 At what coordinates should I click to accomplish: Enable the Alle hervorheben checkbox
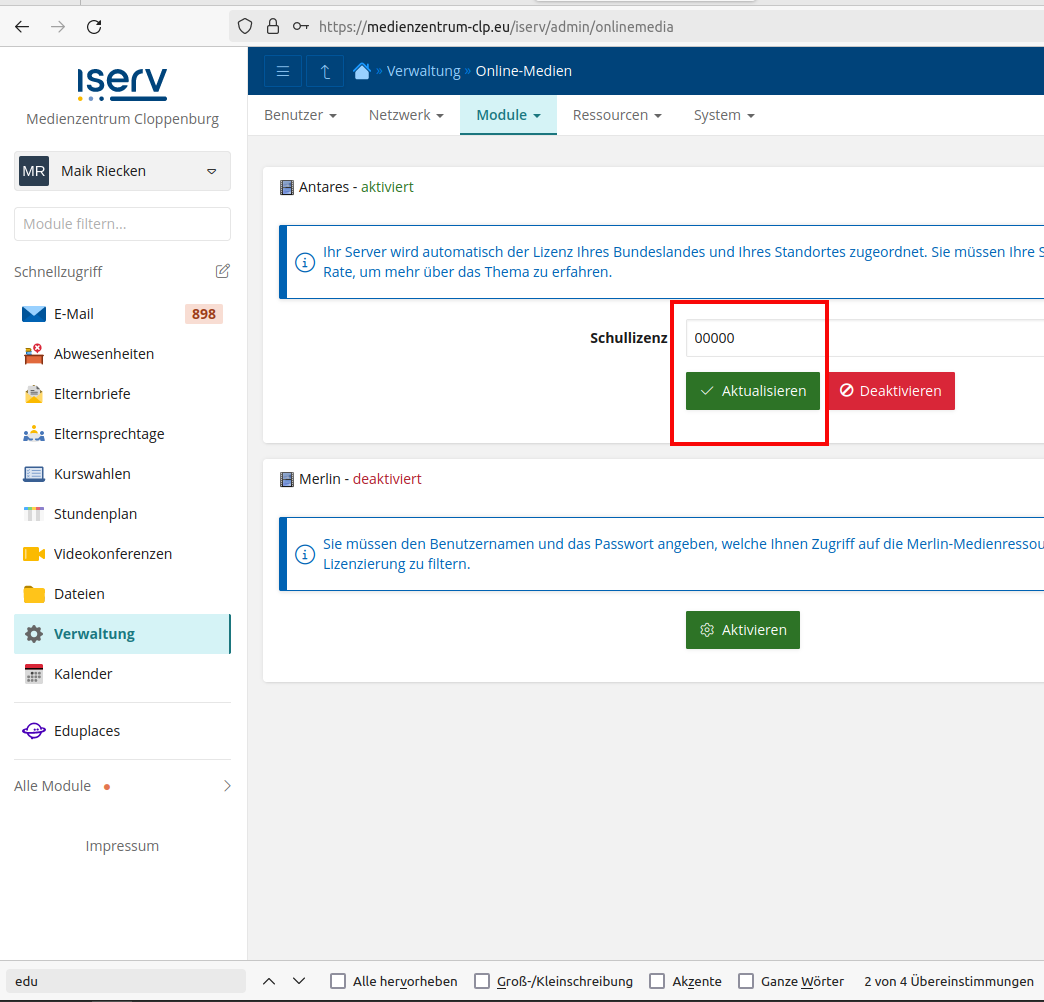pos(338,981)
